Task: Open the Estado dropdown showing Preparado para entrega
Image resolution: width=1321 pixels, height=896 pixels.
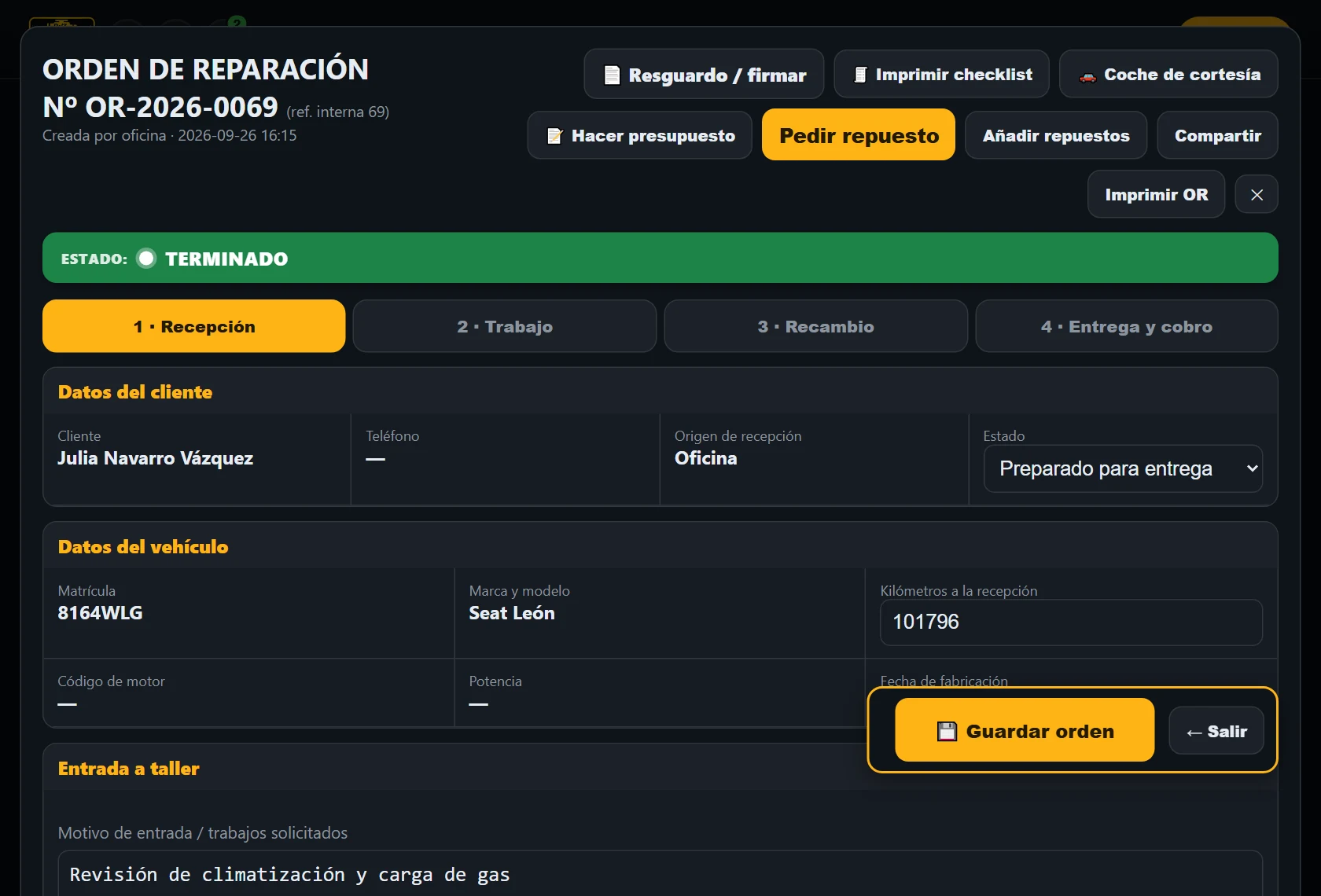Action: [x=1123, y=469]
